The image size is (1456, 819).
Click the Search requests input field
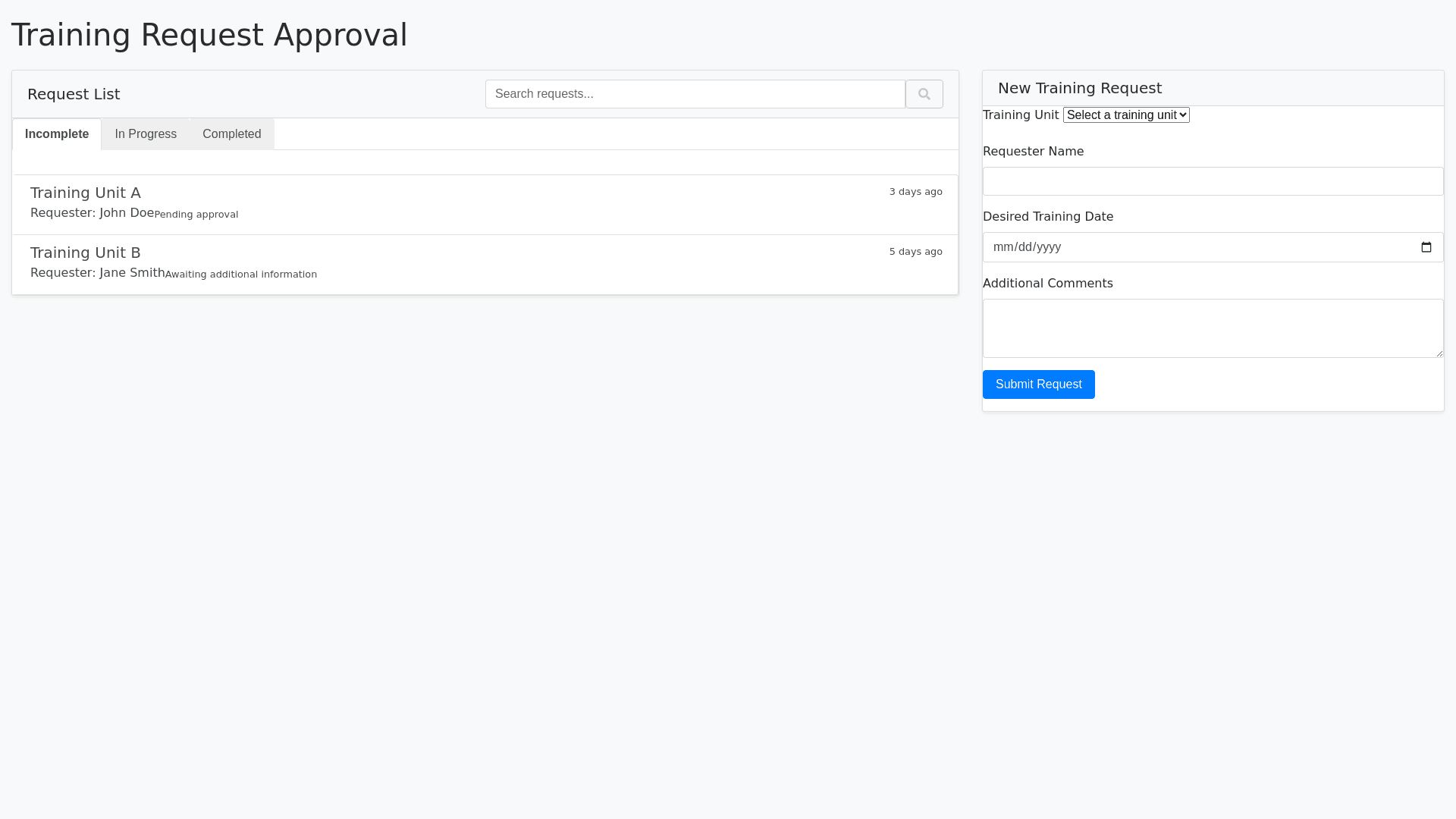[x=695, y=94]
